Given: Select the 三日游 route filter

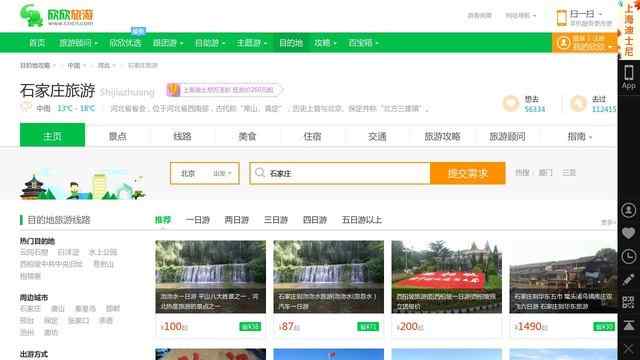Looking at the screenshot, I should point(276,220).
